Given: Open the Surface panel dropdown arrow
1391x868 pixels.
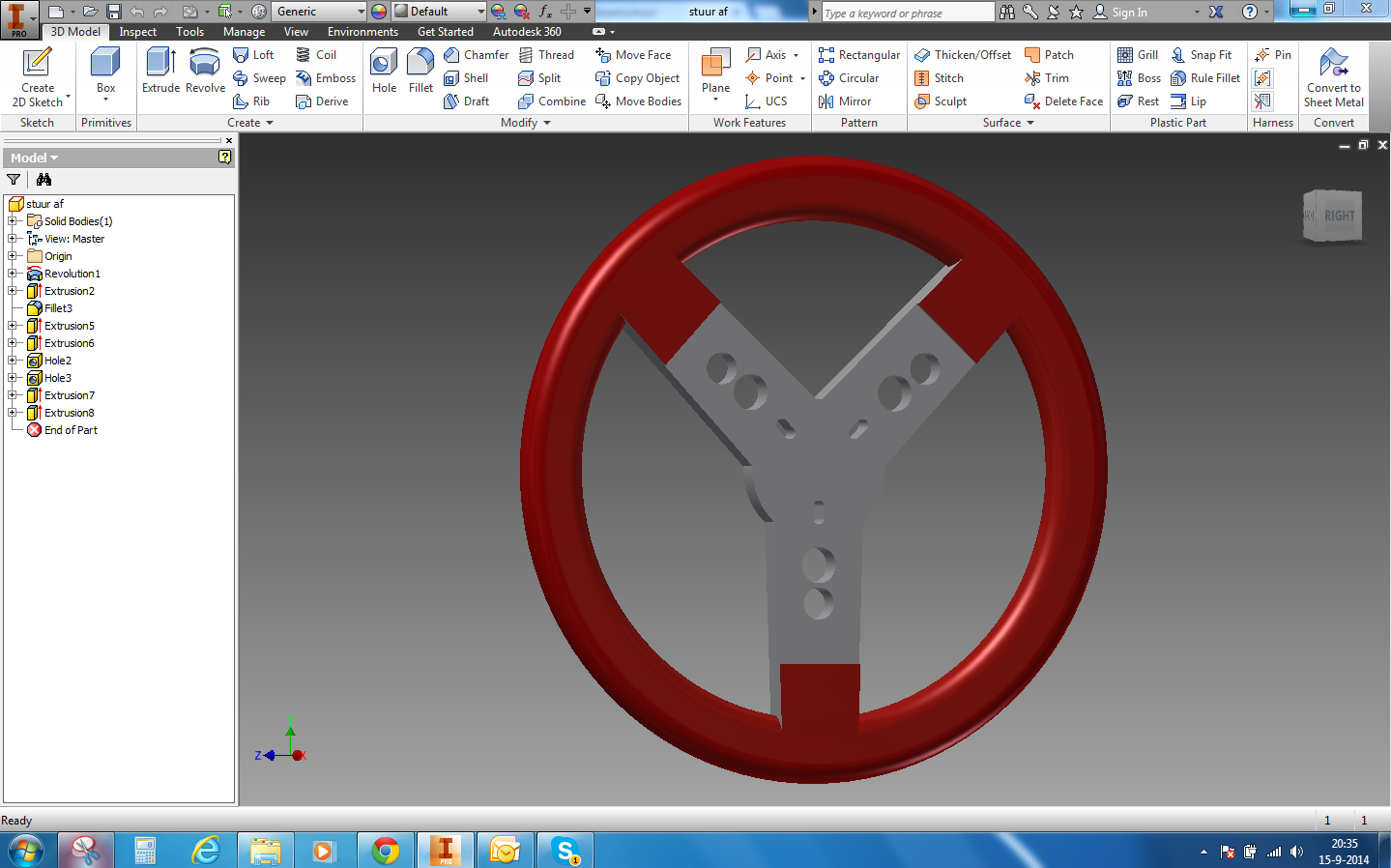Looking at the screenshot, I should tap(1030, 123).
